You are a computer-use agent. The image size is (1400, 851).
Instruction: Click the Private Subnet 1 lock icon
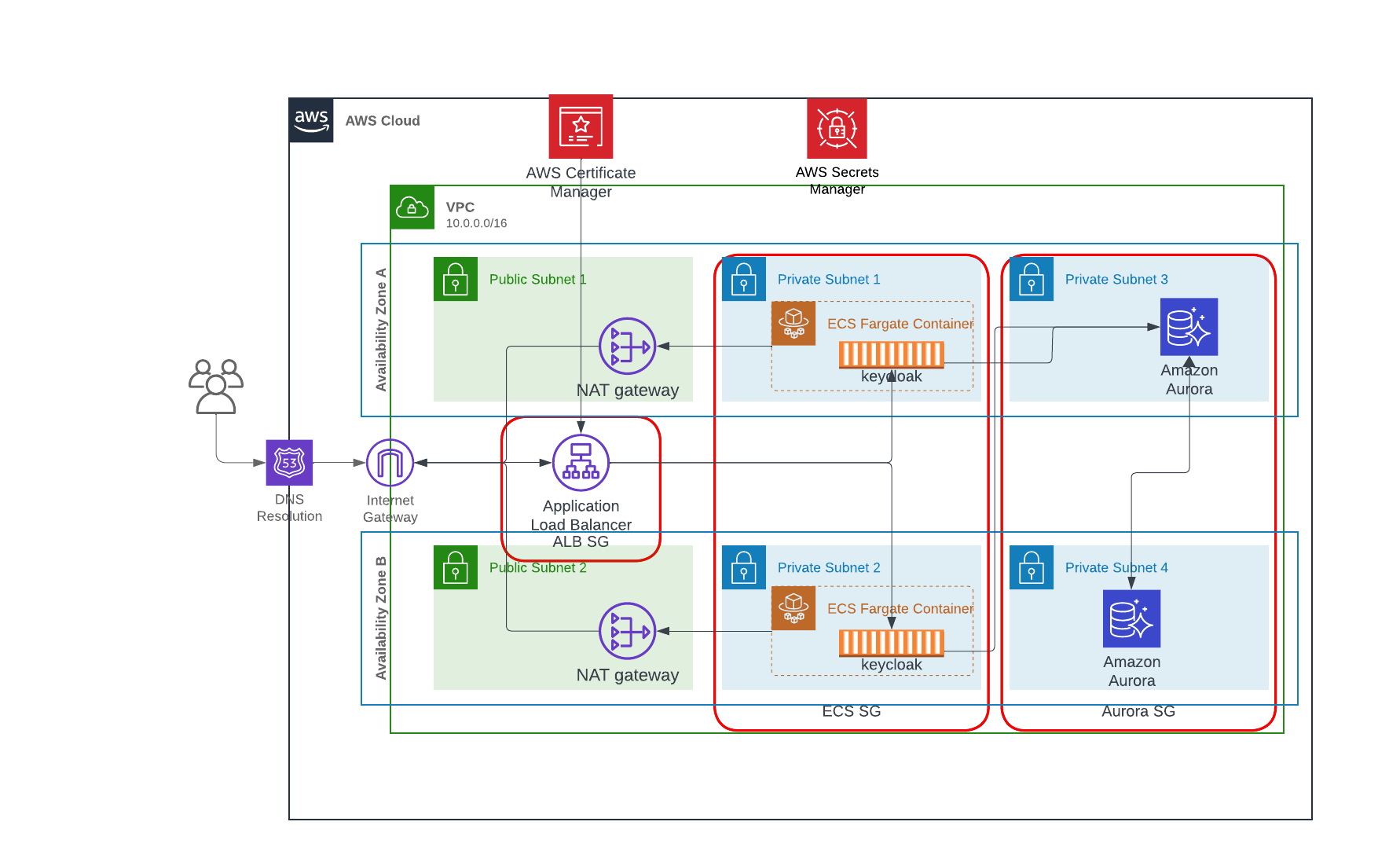(744, 279)
